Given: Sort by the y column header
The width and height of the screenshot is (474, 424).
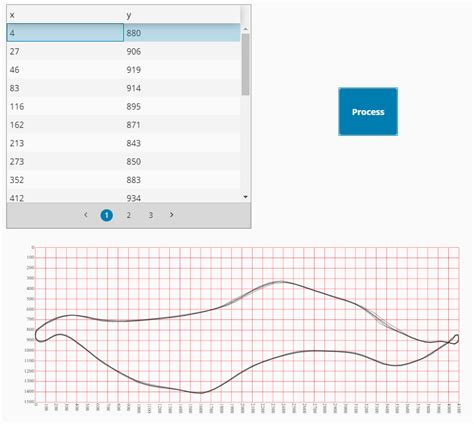Looking at the screenshot, I should tap(182, 15).
